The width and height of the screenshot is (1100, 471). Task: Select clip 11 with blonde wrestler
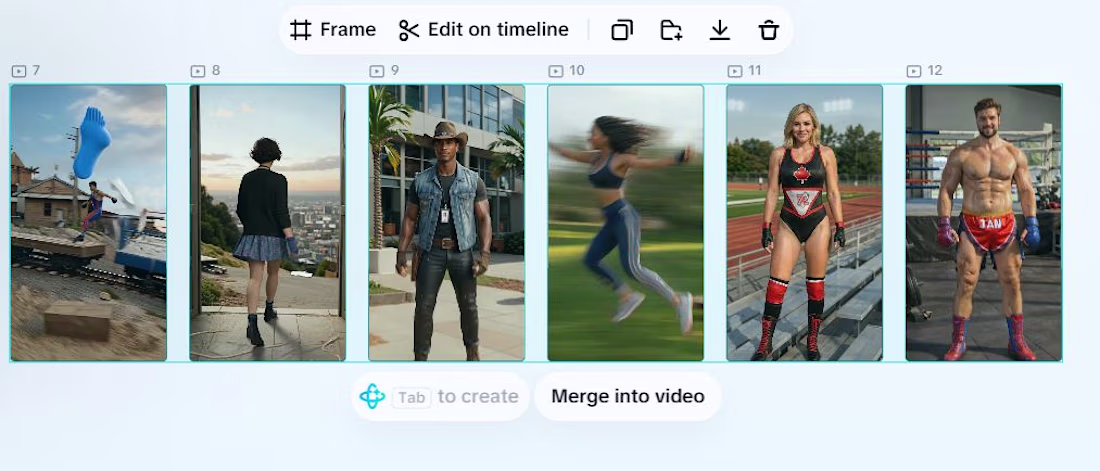pos(805,223)
